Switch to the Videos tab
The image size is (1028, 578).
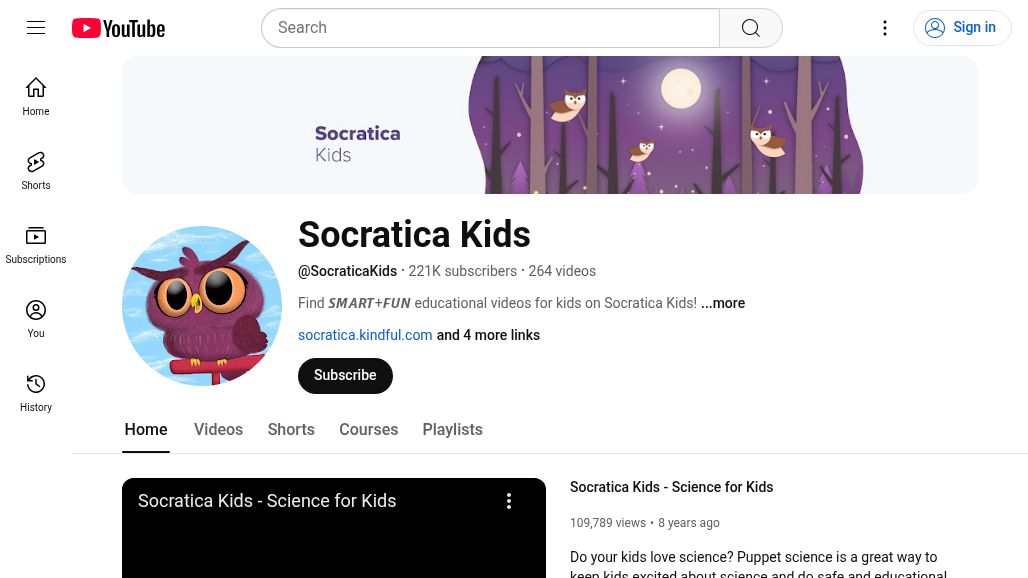pos(218,429)
